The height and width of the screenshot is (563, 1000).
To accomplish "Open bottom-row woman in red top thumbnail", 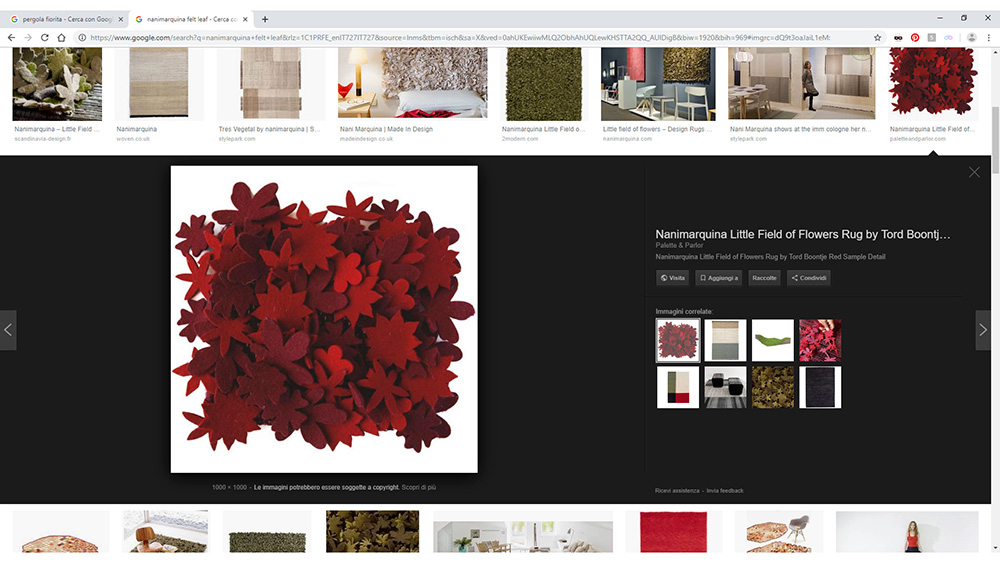I will [907, 531].
